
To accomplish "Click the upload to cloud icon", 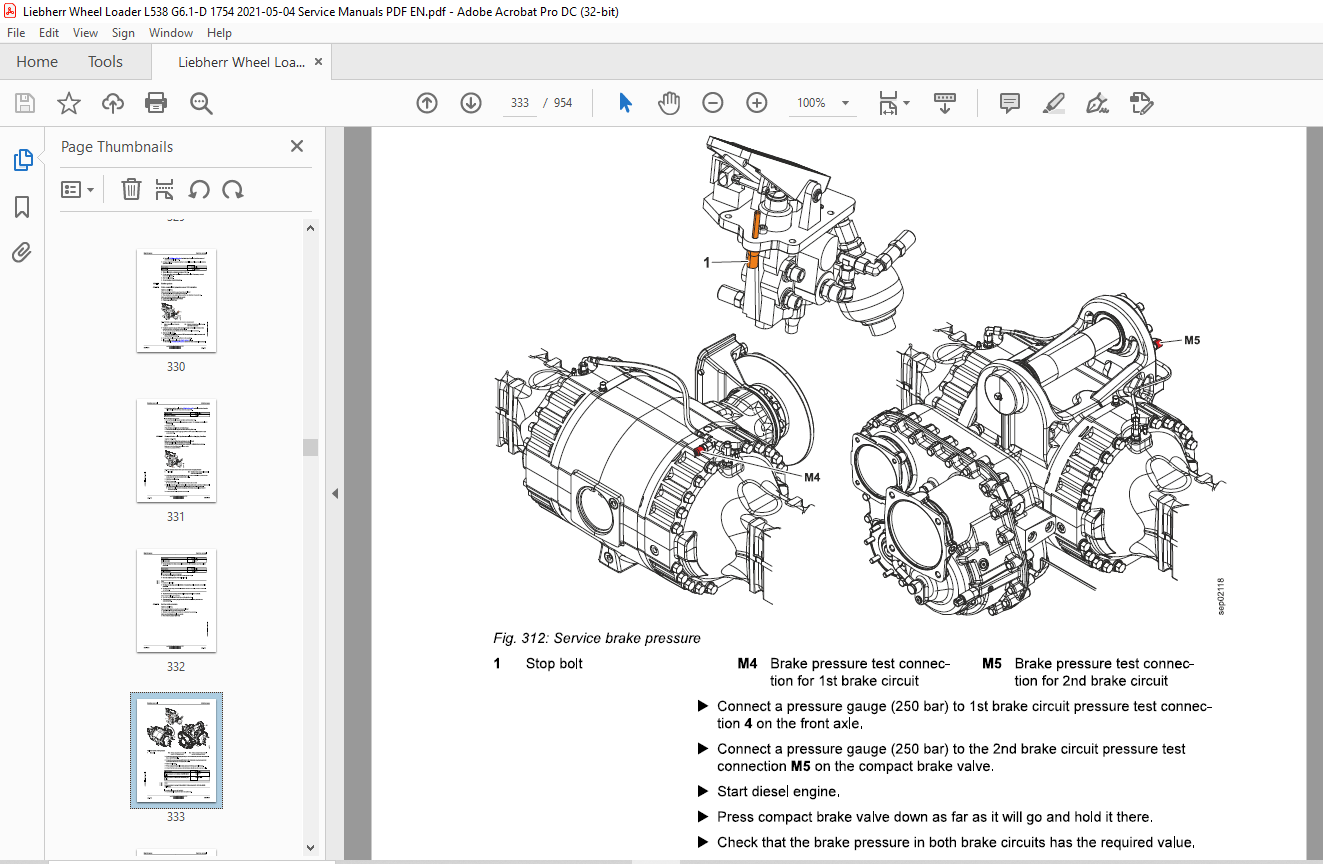I will point(113,103).
